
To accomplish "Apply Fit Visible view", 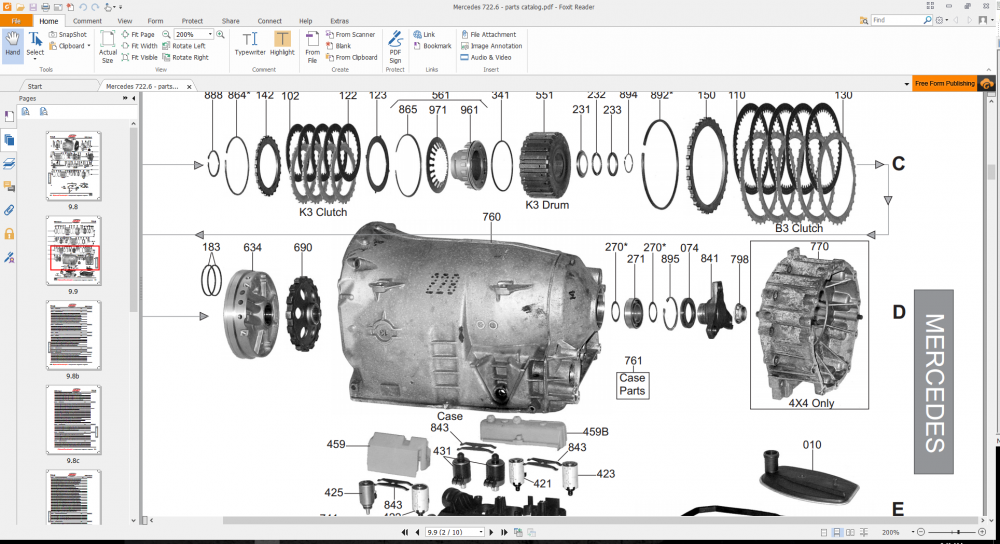I will (140, 57).
